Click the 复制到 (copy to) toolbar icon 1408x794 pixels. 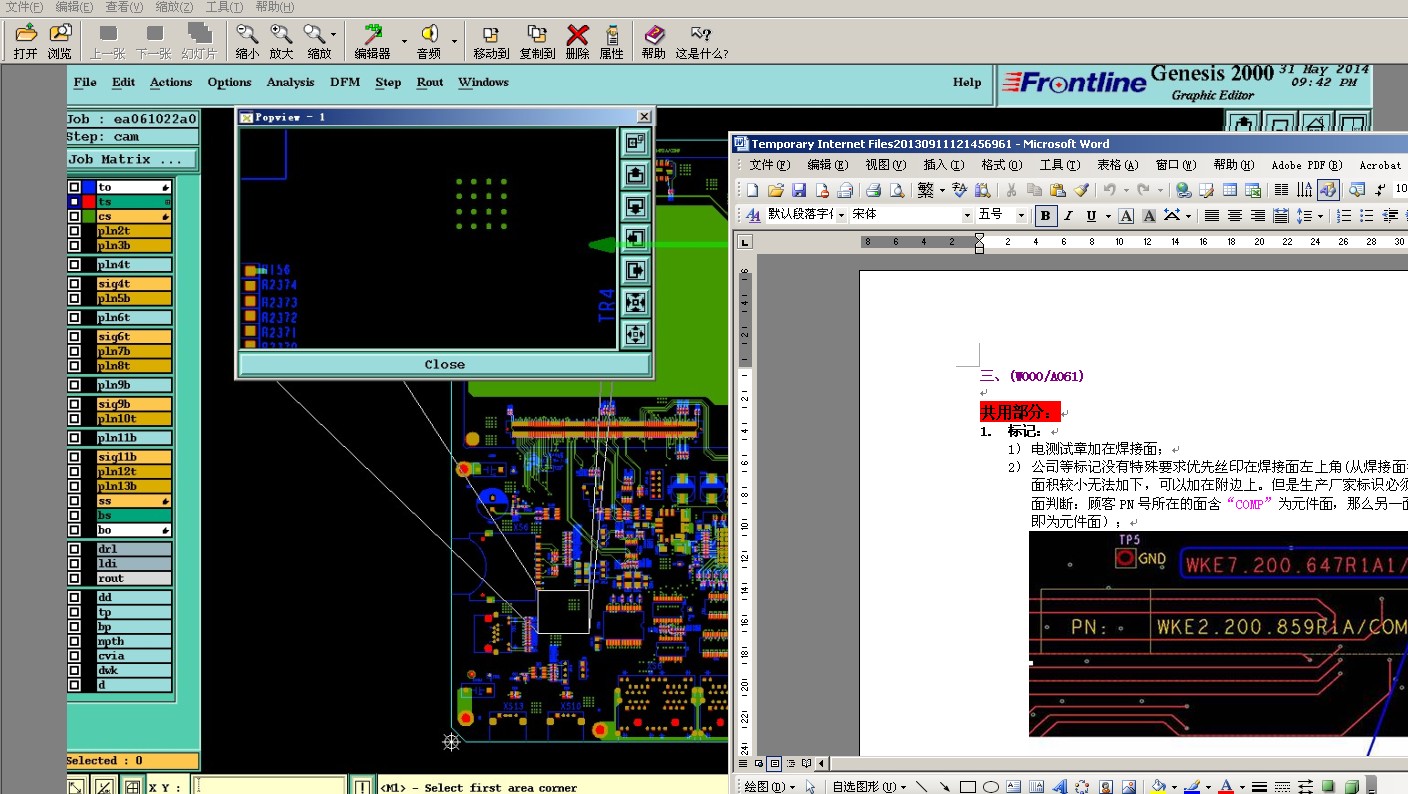pos(537,36)
